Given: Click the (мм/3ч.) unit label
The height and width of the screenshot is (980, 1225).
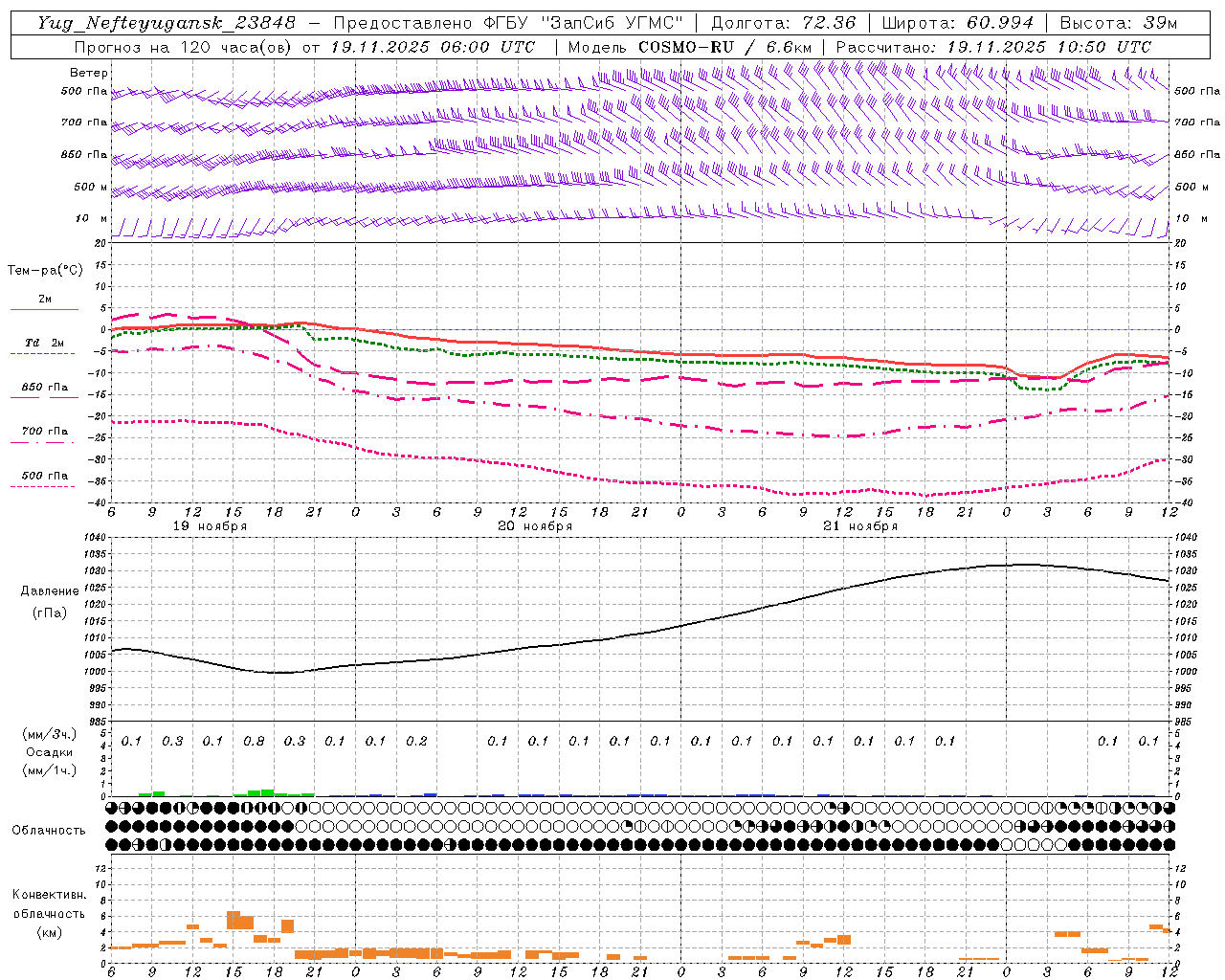Looking at the screenshot, I should pos(49,734).
